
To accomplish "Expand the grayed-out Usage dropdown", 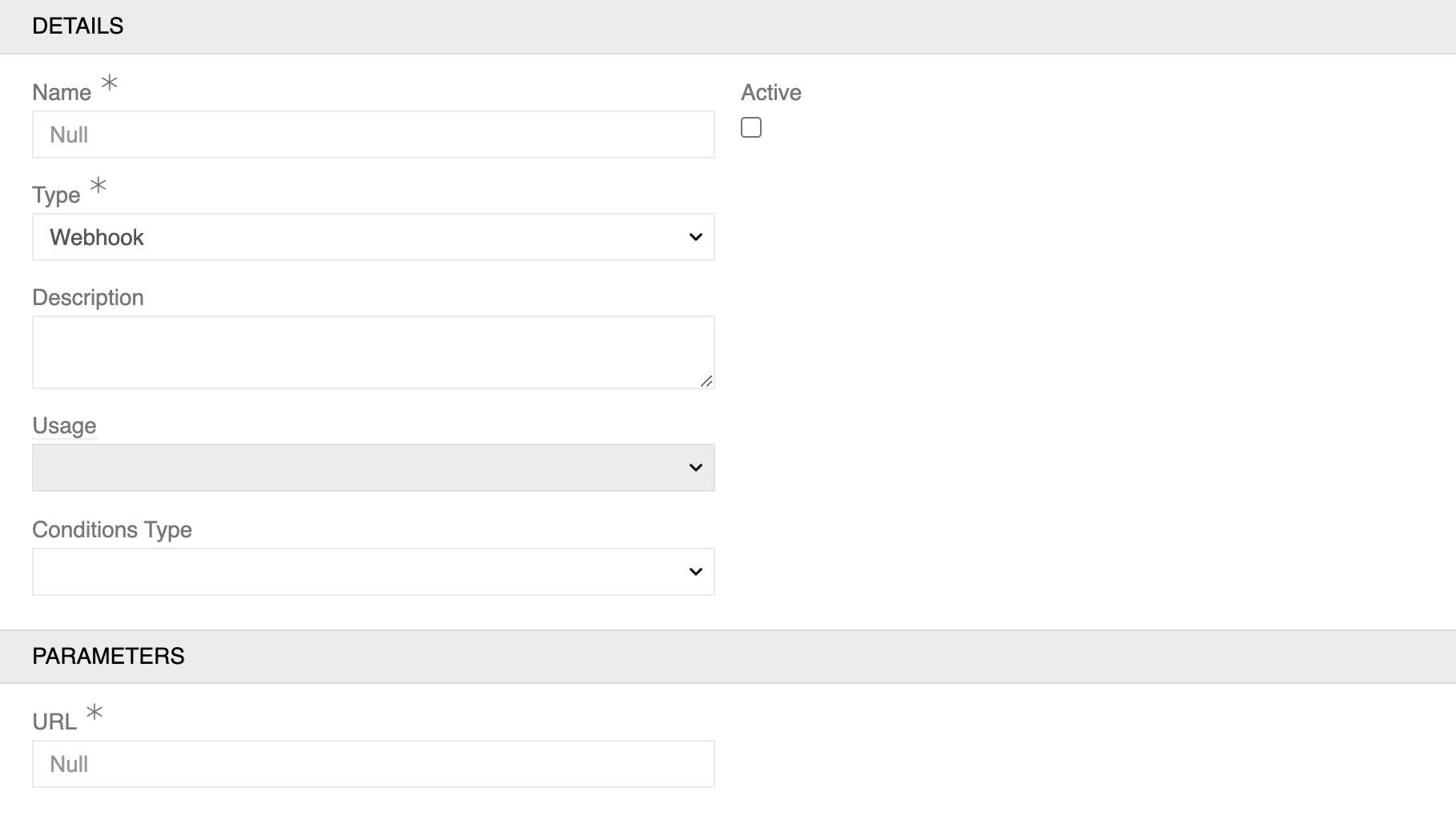I will click(x=373, y=467).
